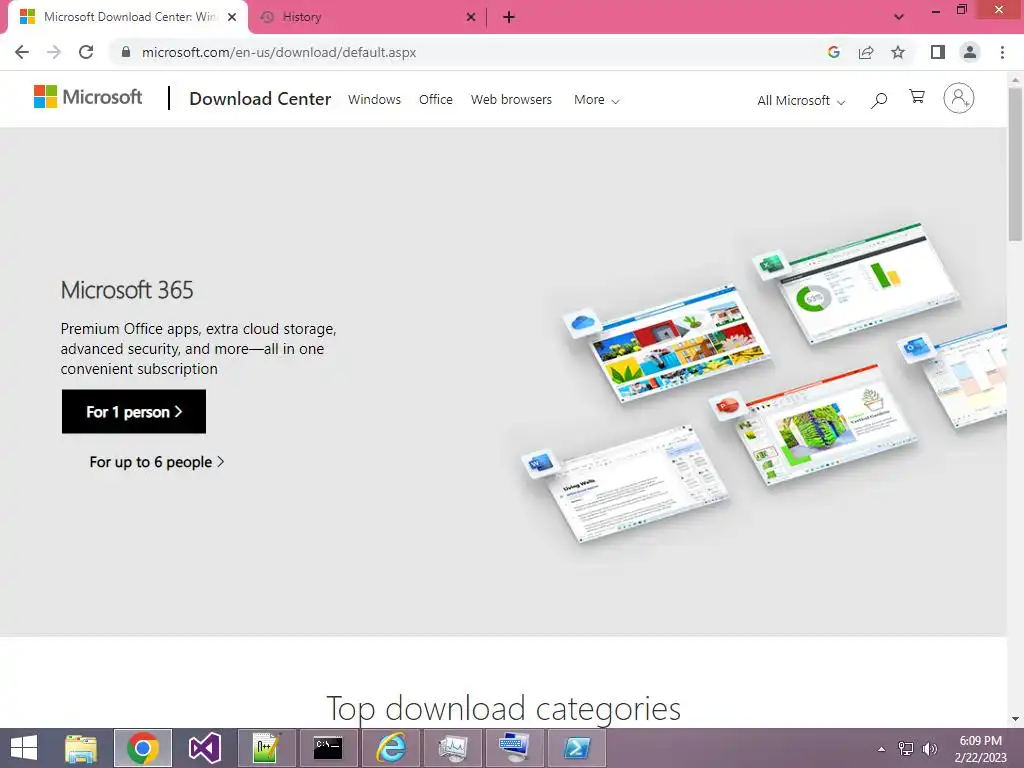Go back to the previous page

coord(22,52)
